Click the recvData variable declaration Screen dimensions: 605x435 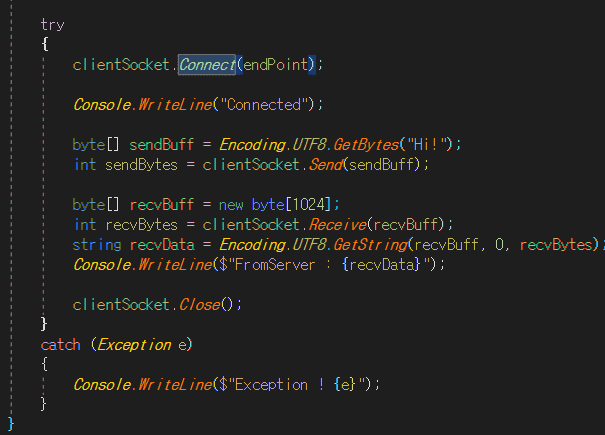tap(162, 245)
